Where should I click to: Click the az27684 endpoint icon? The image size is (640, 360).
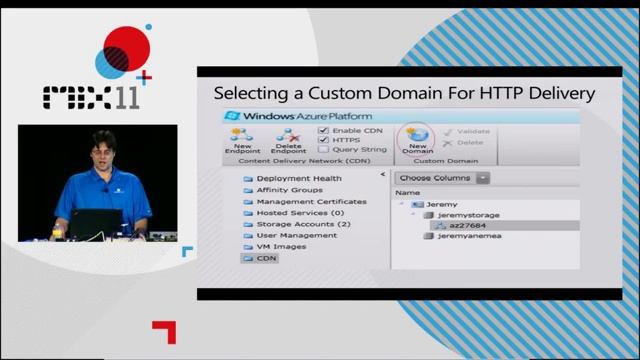pyautogui.click(x=440, y=225)
